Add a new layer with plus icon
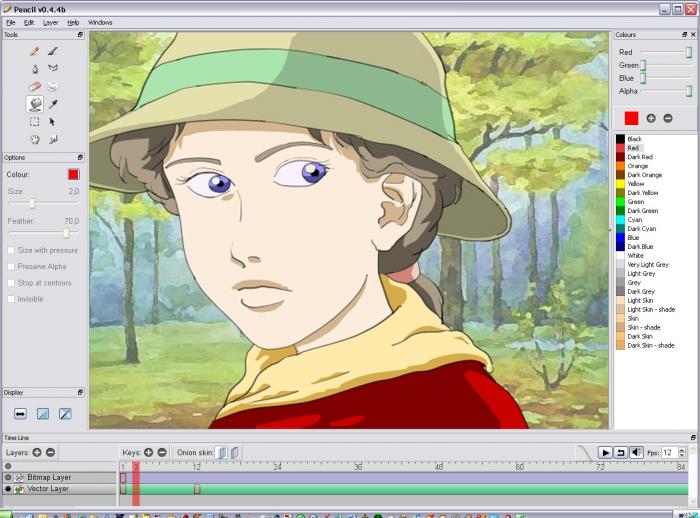The height and width of the screenshot is (518, 700). pos(37,452)
